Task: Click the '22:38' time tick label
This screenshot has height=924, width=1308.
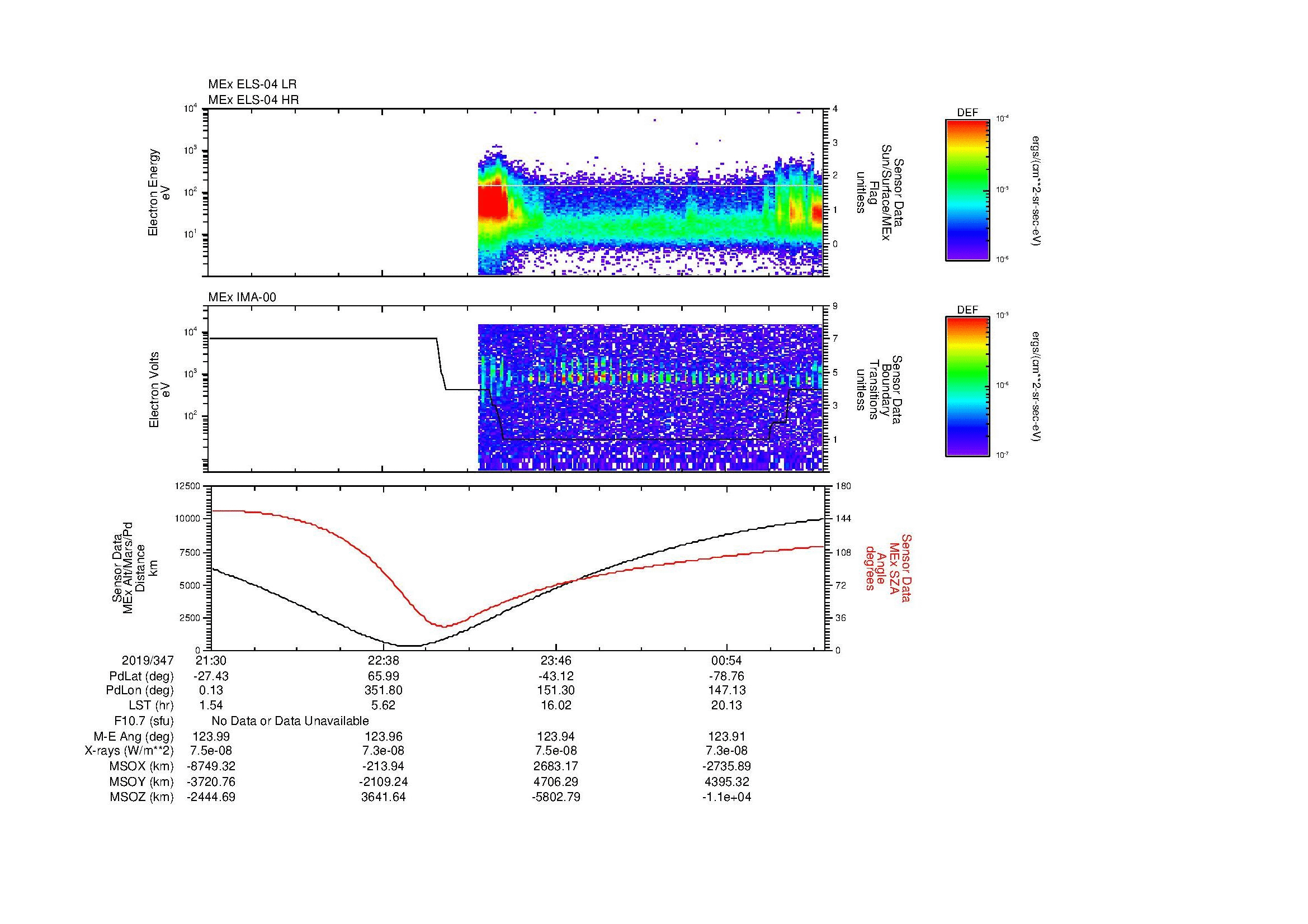Action: [x=384, y=661]
